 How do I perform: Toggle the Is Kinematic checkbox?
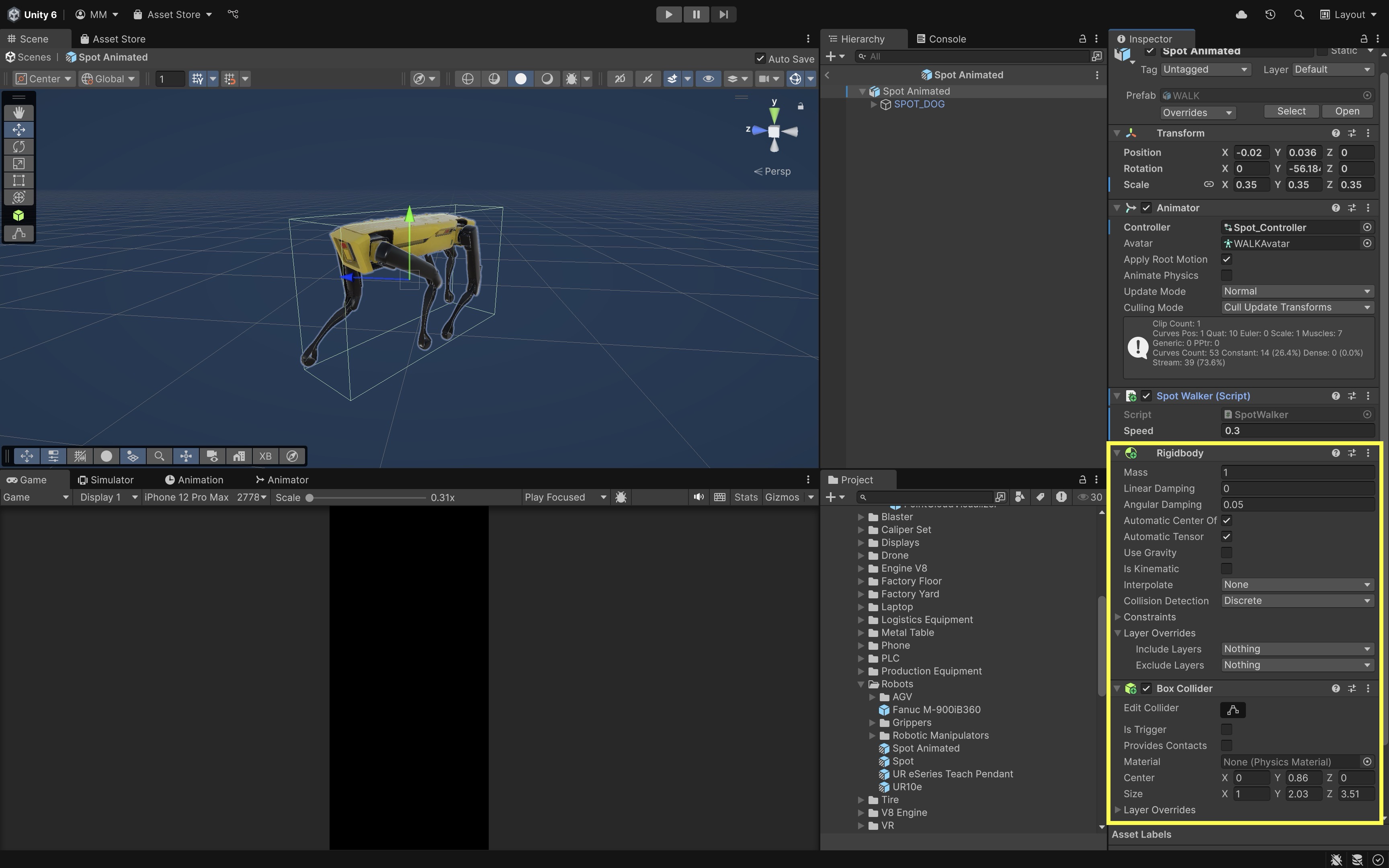(1227, 569)
